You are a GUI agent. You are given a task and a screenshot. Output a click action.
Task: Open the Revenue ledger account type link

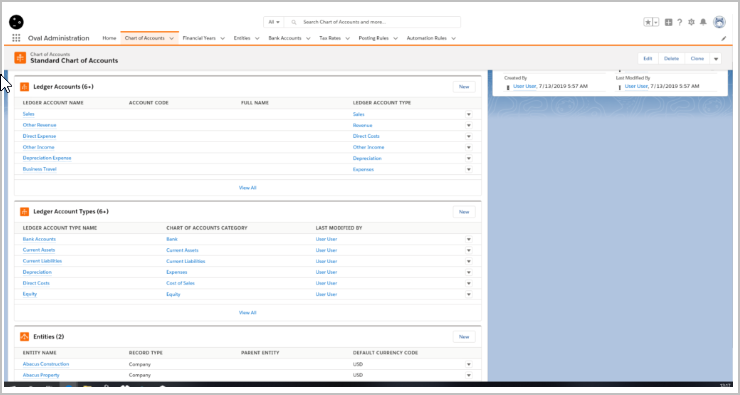point(362,126)
